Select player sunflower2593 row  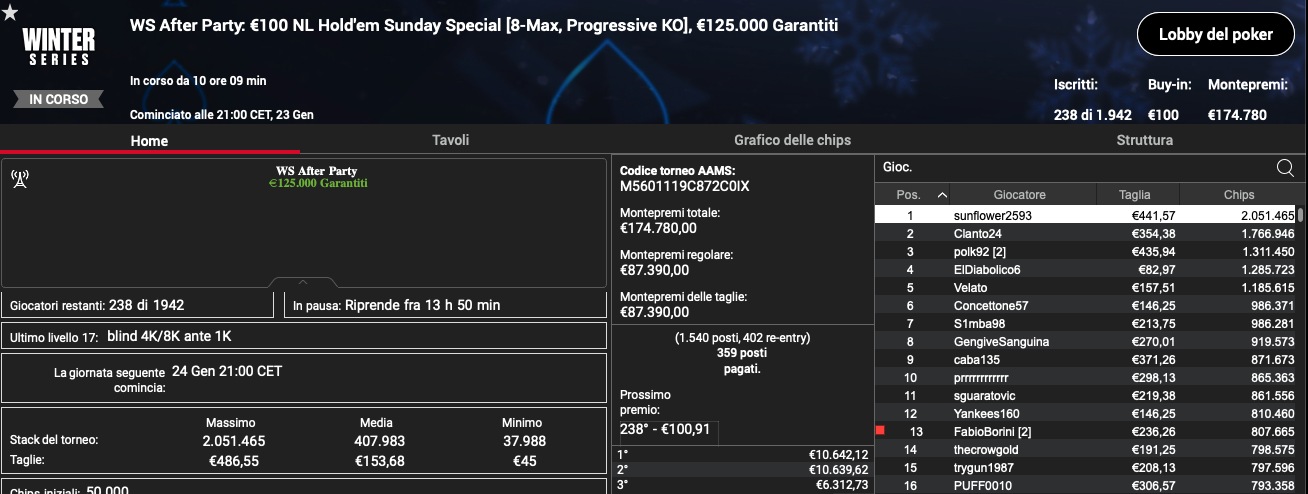(1086, 215)
